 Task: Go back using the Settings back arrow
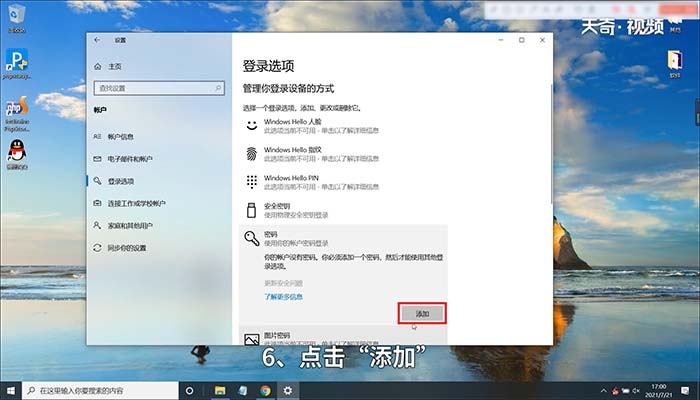[97, 40]
